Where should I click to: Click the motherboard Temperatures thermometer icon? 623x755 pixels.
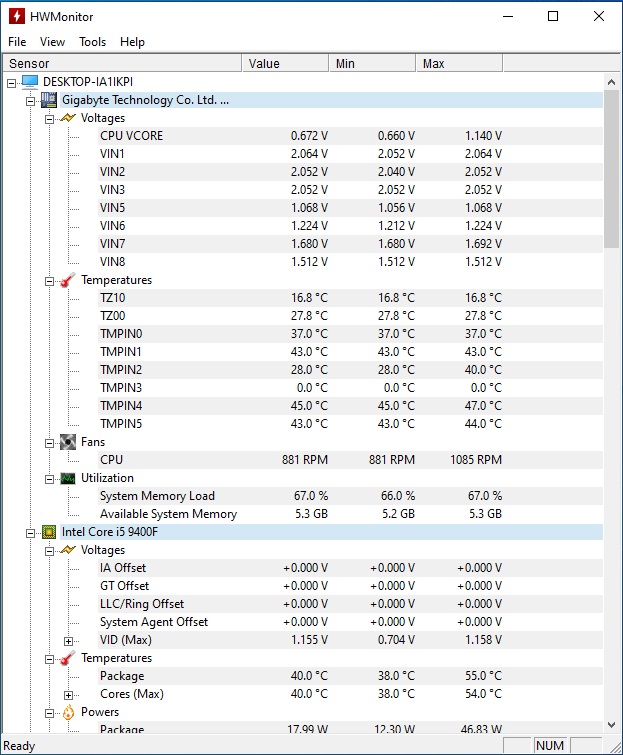coord(68,280)
